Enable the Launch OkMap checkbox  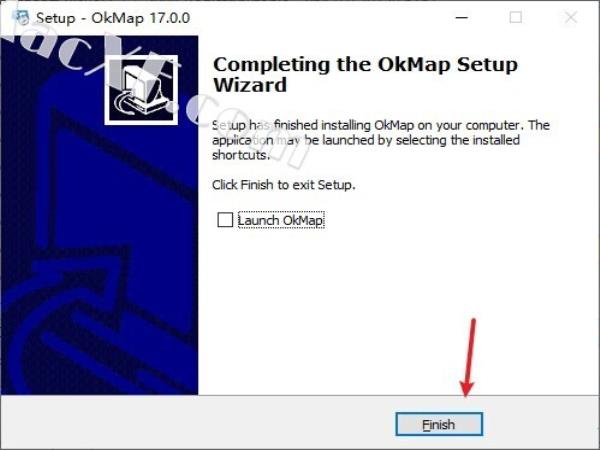(225, 220)
